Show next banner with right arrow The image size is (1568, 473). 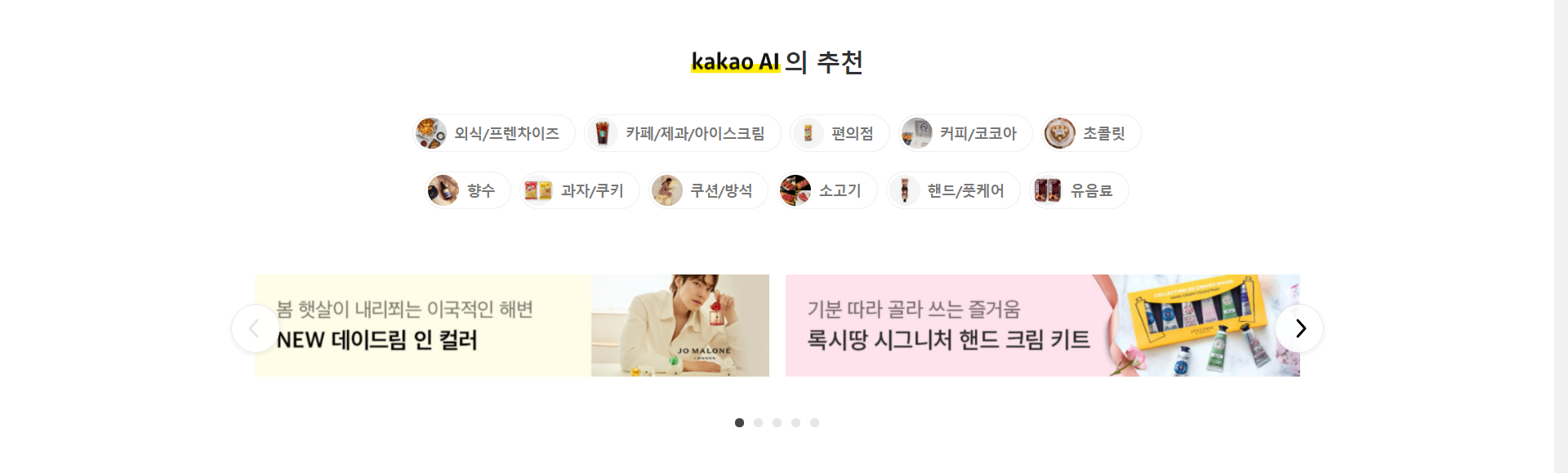click(1299, 328)
